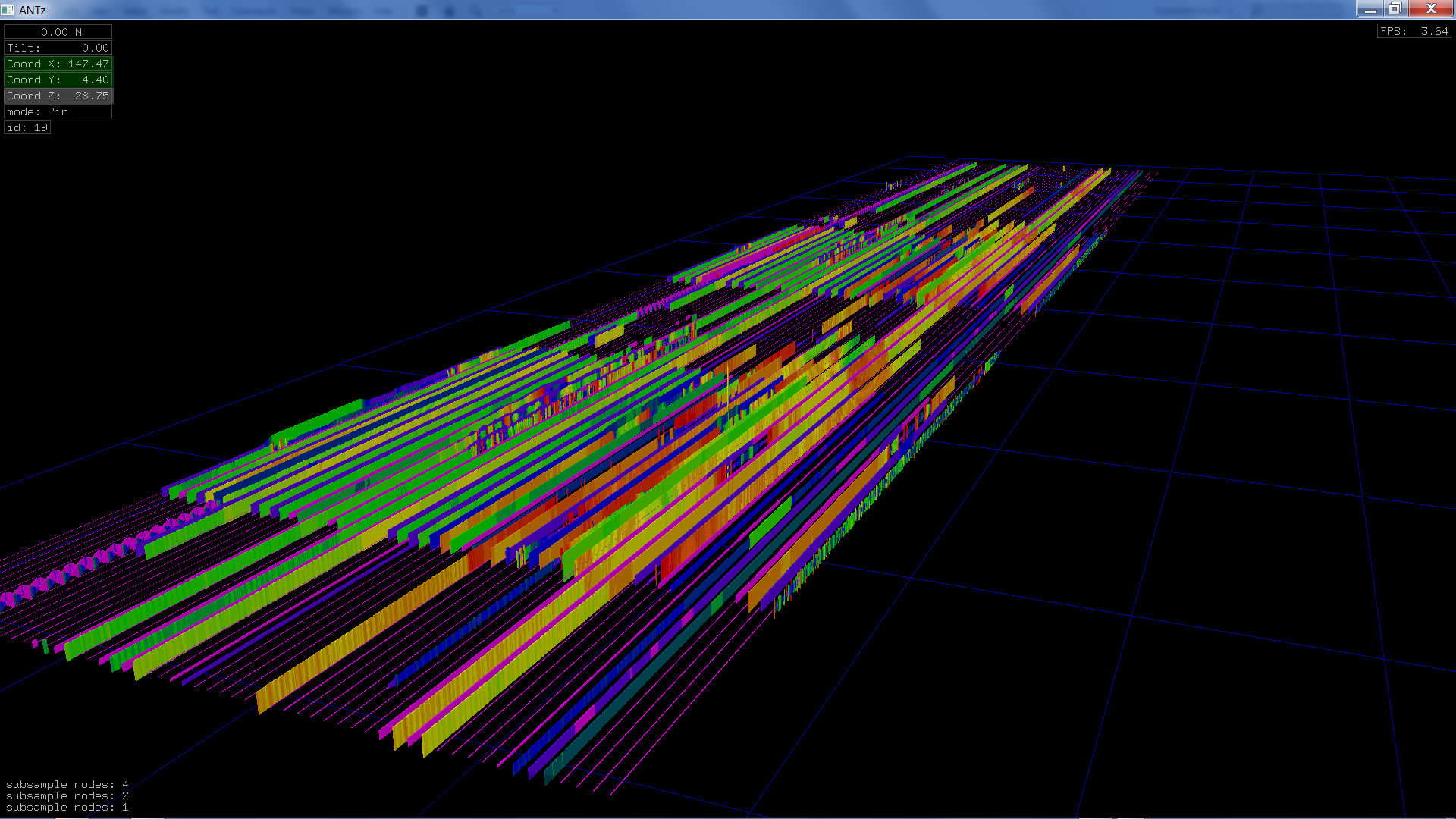Minimize the ANTz window

tap(1370, 9)
